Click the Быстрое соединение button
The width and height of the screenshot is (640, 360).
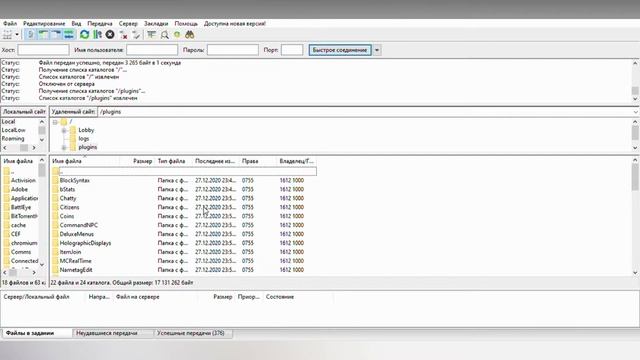coord(340,50)
